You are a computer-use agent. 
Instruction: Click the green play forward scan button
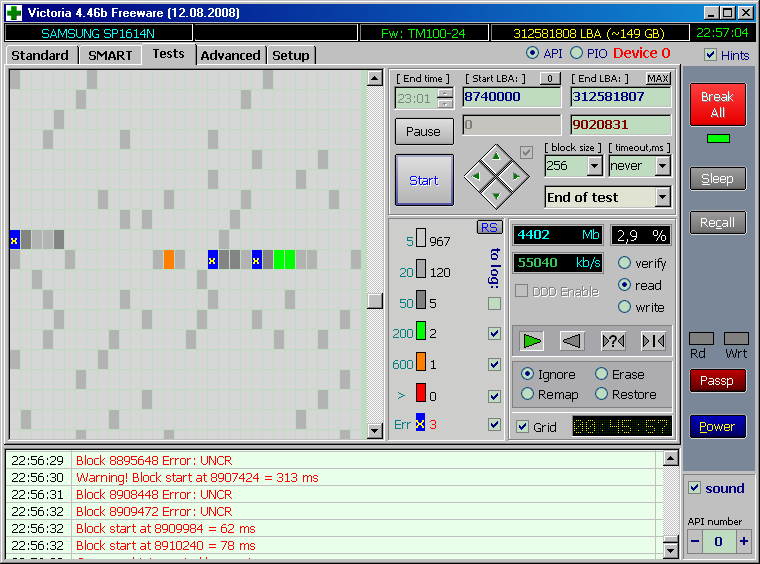click(532, 341)
